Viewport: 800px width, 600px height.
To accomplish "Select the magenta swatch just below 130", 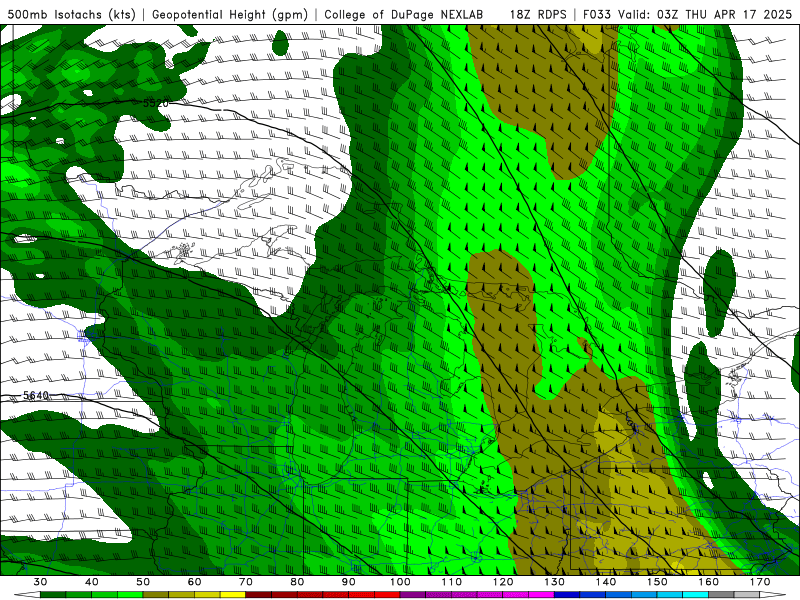I will 541,594.
